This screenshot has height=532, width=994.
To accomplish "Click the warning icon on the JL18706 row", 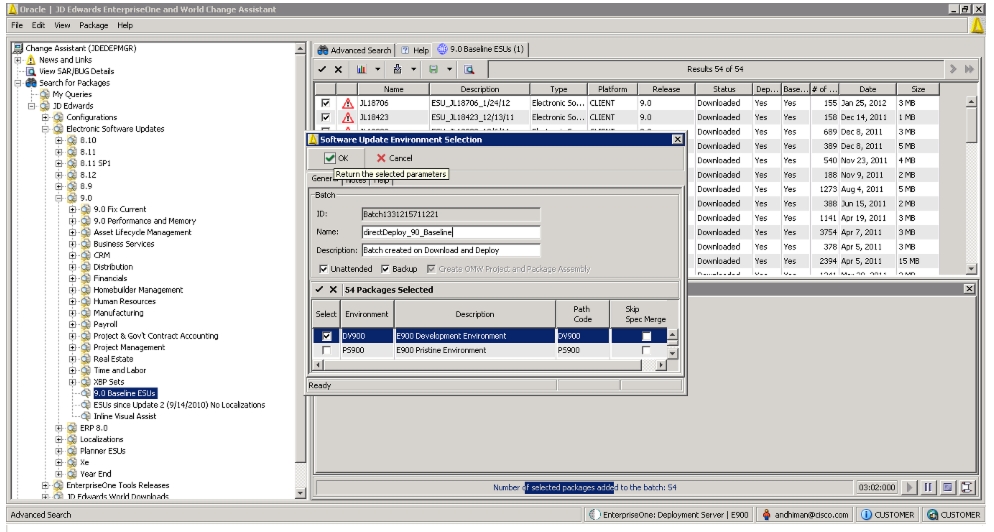I will [x=347, y=103].
